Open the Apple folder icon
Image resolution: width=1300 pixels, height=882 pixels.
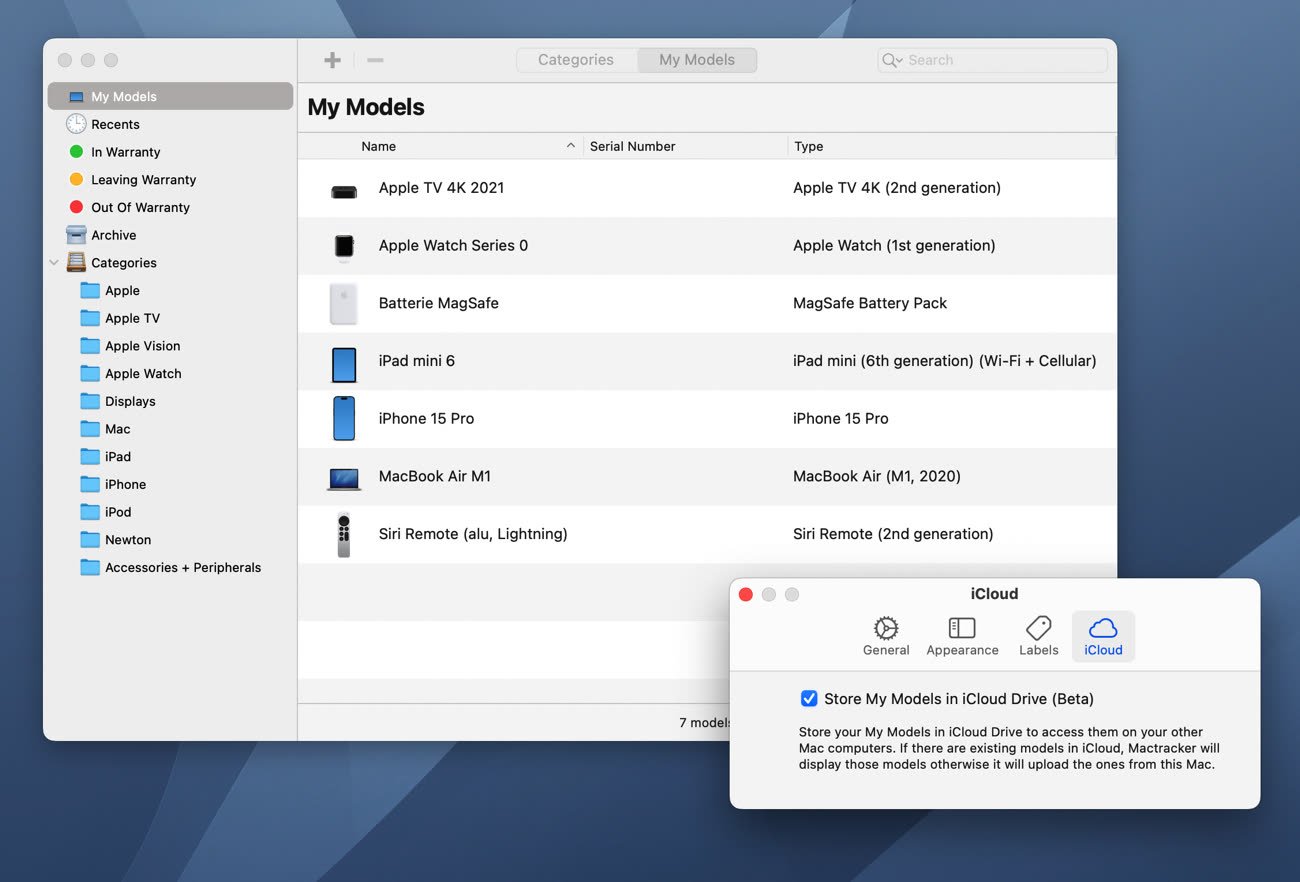(90, 291)
